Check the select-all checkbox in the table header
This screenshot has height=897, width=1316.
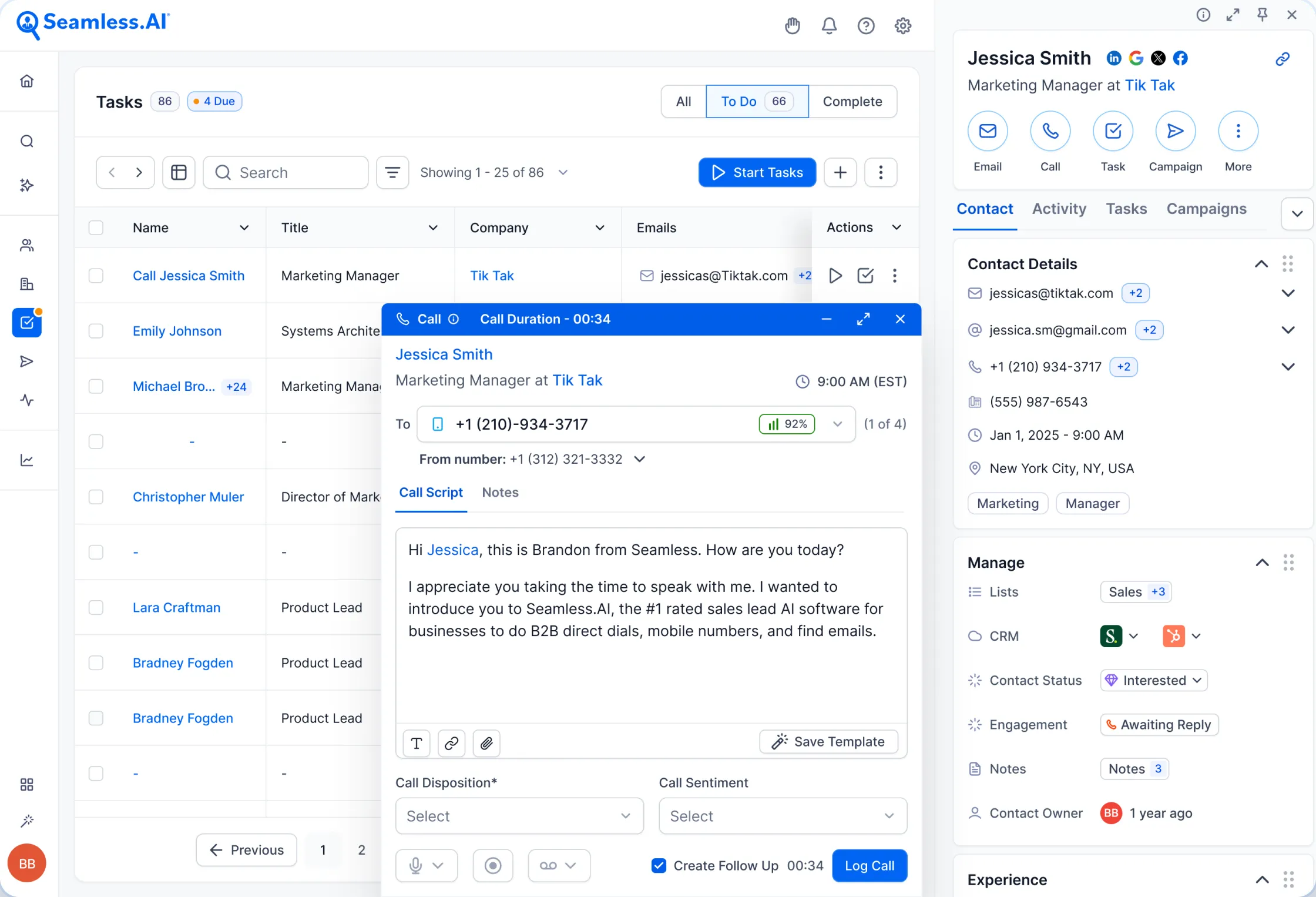tap(96, 227)
